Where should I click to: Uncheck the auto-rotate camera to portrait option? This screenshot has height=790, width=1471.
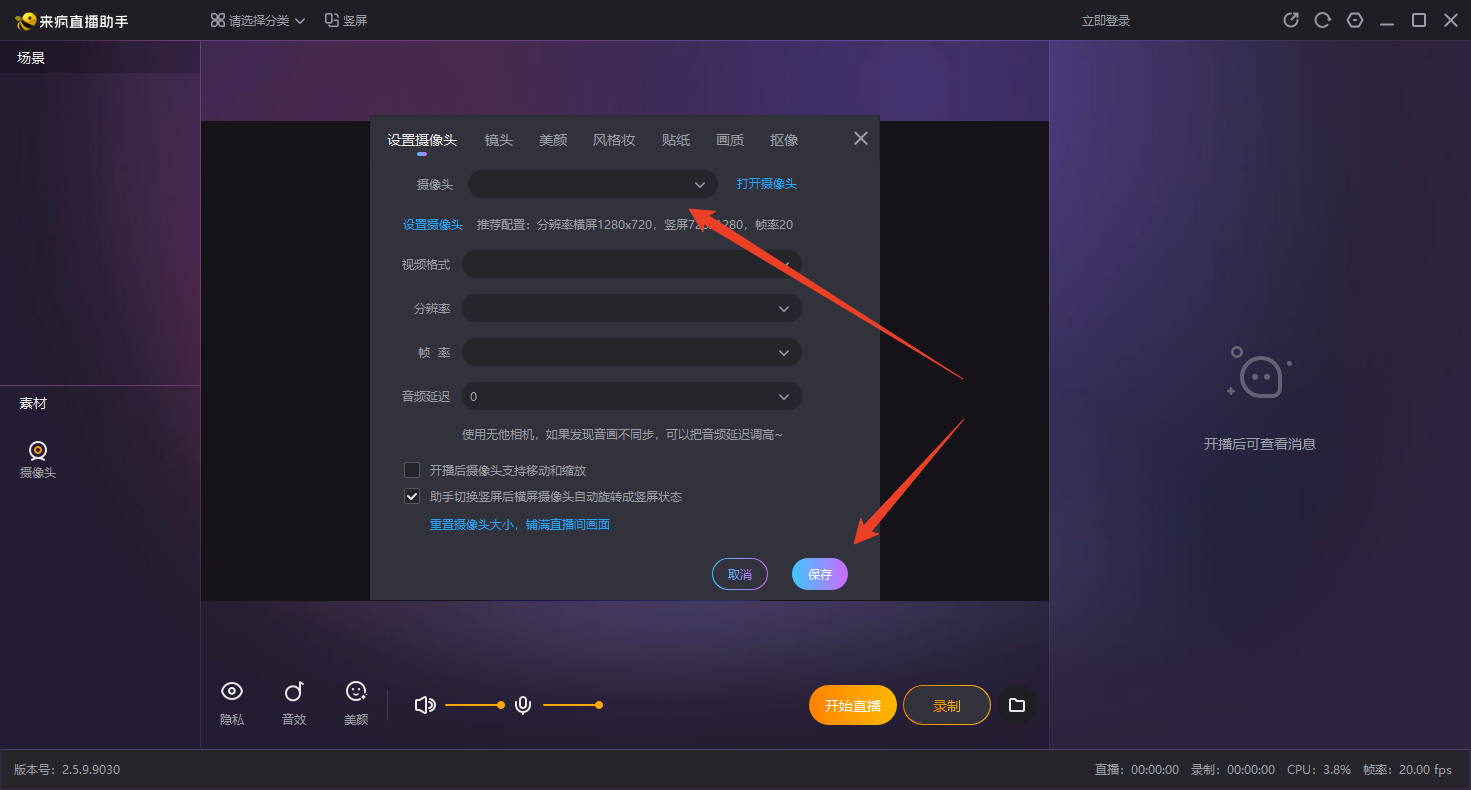click(411, 495)
